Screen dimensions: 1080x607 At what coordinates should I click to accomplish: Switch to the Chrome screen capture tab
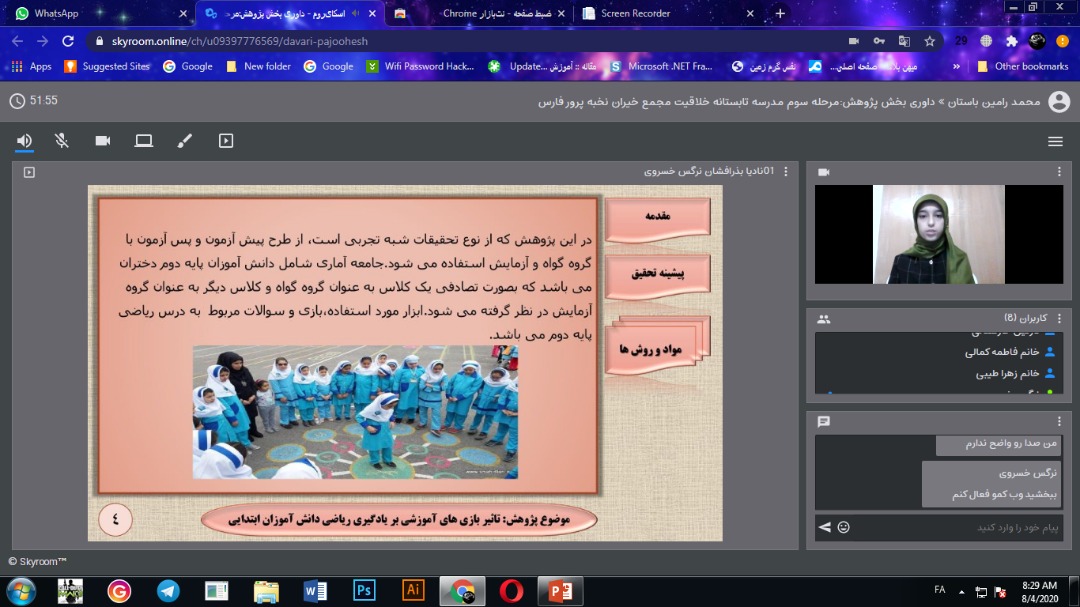[479, 13]
